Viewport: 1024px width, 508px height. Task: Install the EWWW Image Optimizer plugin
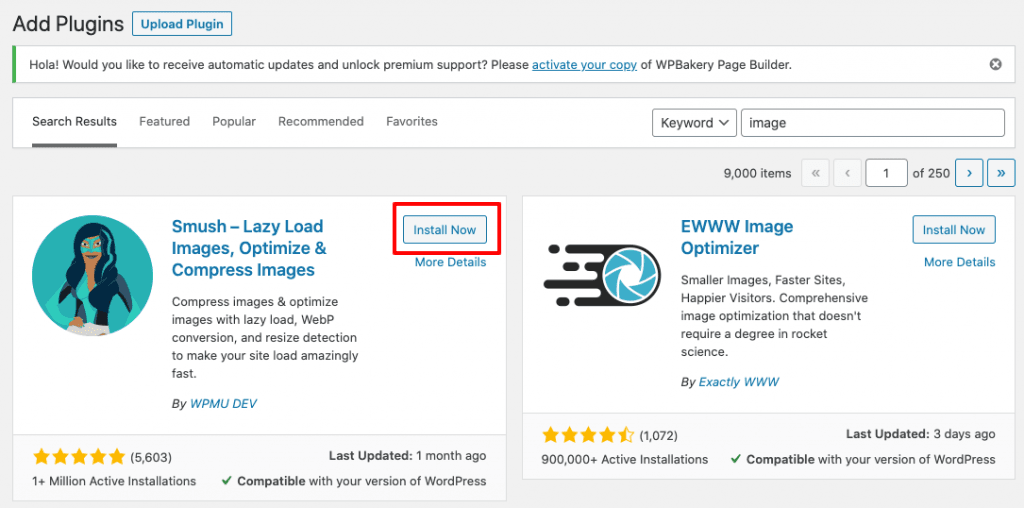[954, 230]
